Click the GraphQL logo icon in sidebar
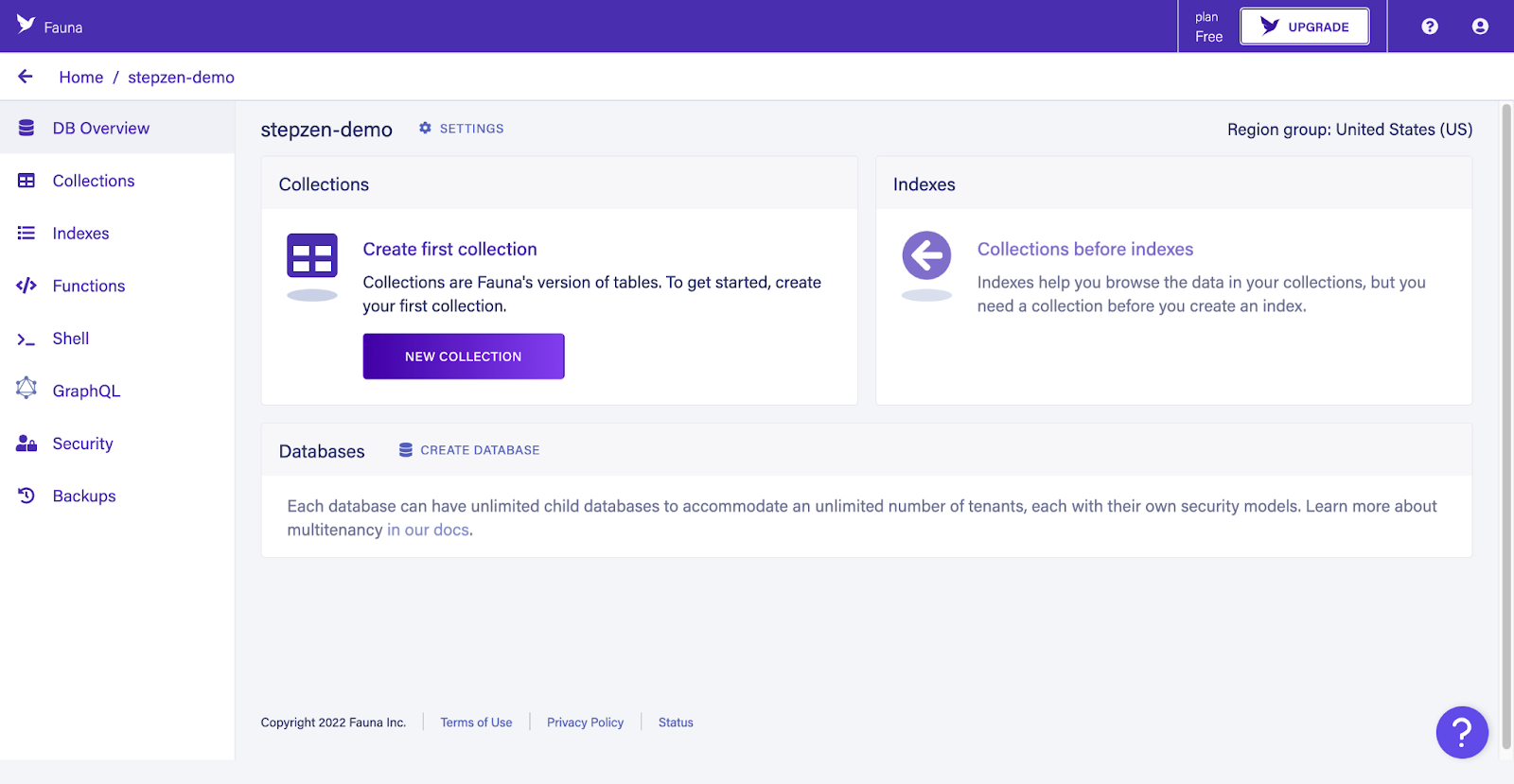1514x784 pixels. (26, 388)
